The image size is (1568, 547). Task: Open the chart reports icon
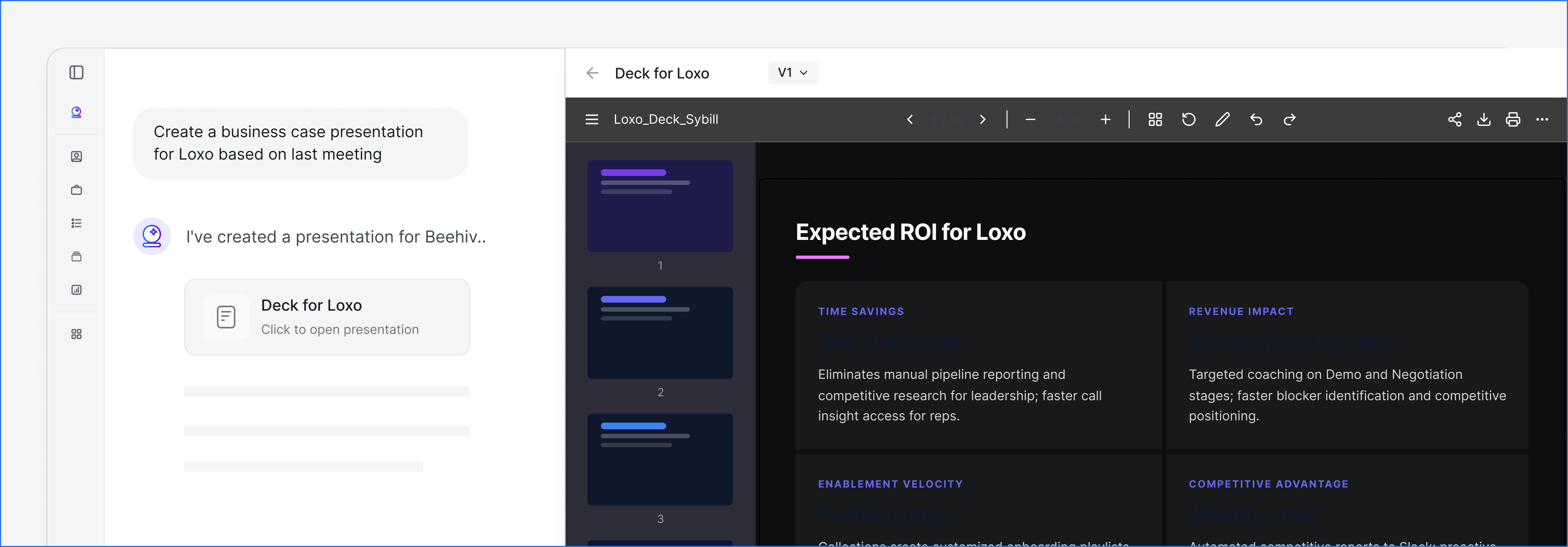[76, 290]
